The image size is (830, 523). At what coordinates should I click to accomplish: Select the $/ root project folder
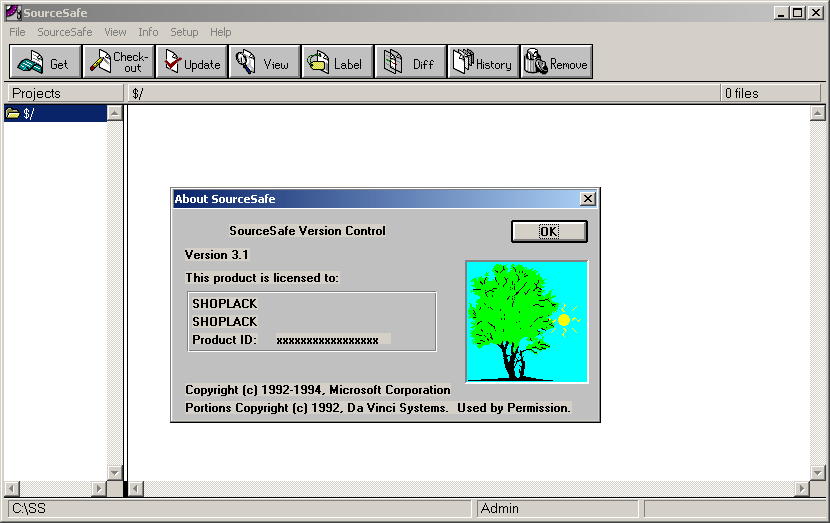[x=55, y=113]
